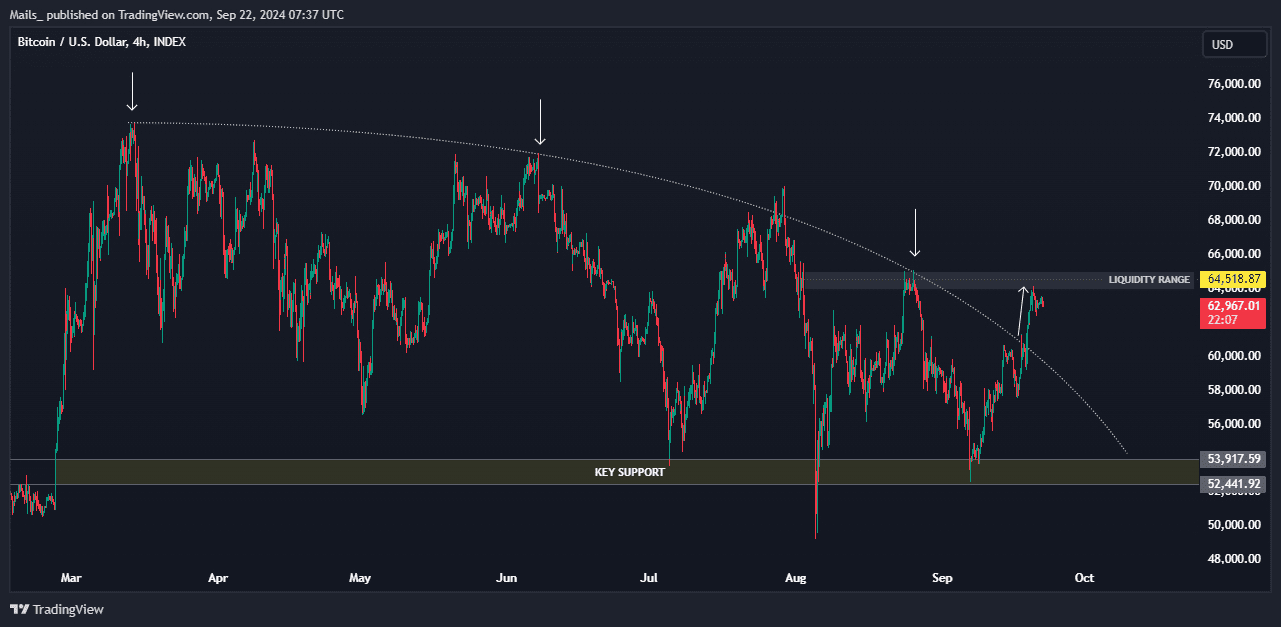Click the 68,000.00 price axis label

click(x=1236, y=220)
